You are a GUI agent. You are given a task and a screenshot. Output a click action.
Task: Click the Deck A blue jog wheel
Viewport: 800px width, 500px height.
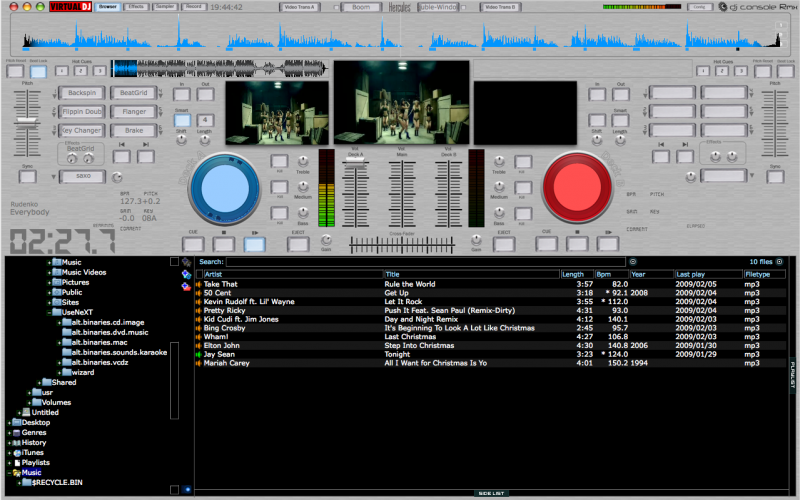click(225, 188)
